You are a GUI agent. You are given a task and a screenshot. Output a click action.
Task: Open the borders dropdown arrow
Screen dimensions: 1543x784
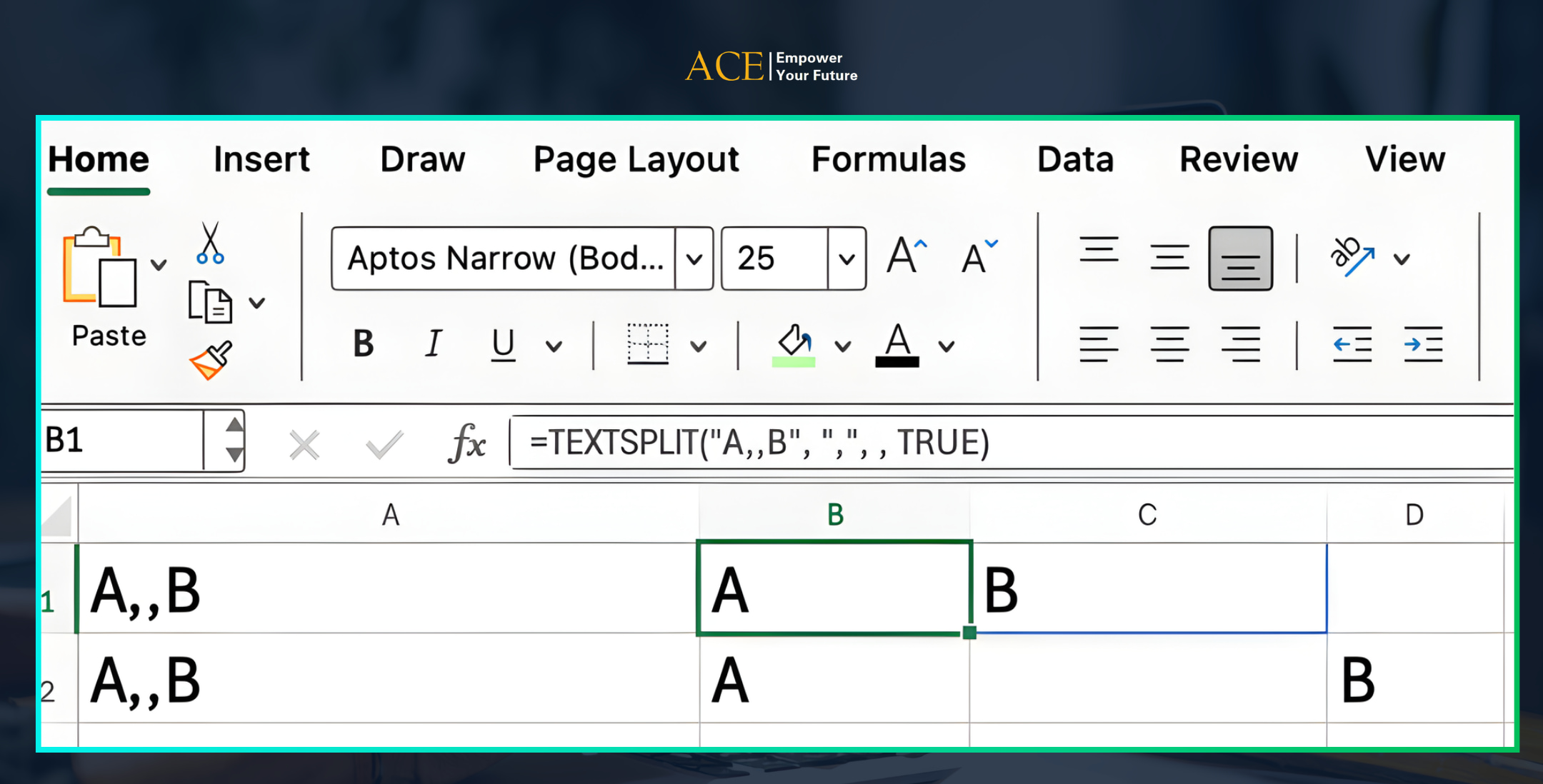tap(698, 345)
